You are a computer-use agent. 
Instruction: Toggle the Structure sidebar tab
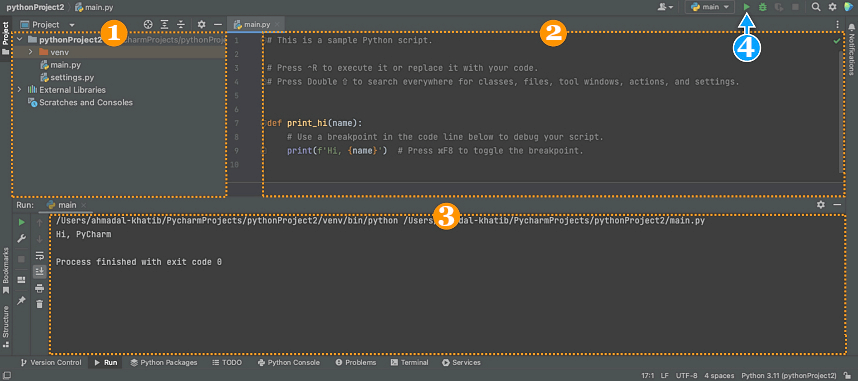click(x=5, y=327)
